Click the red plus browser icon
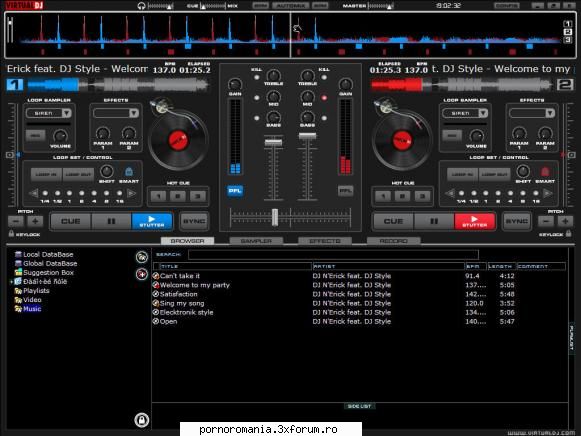Image resolution: width=581 pixels, height=436 pixels. 142,274
